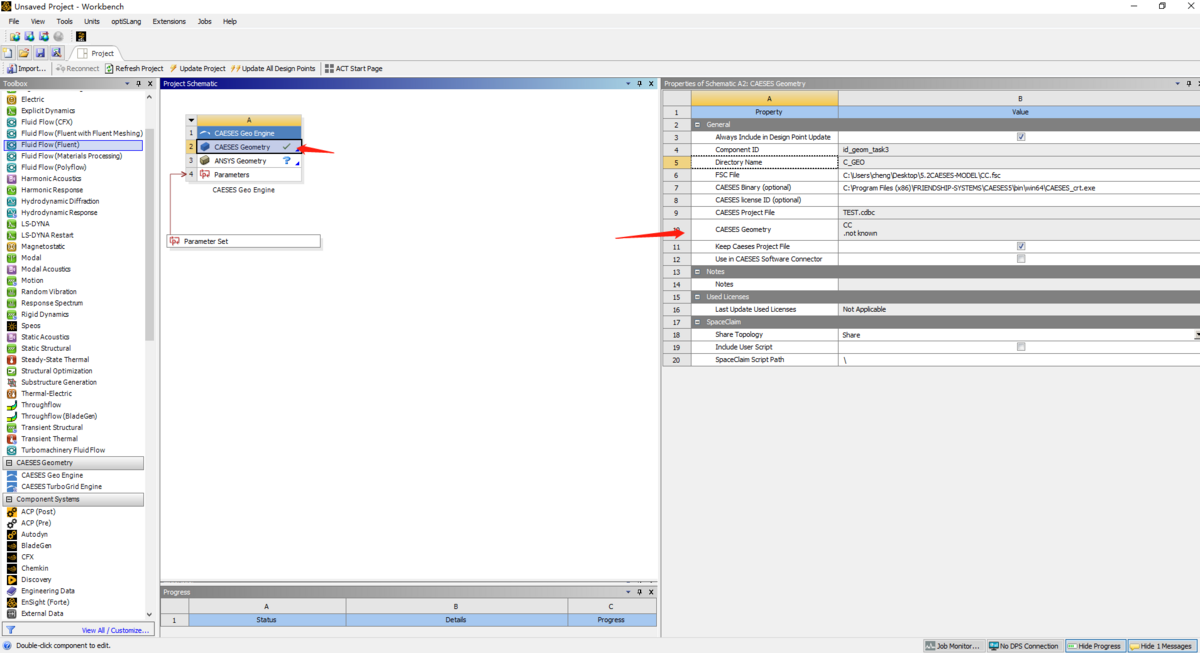The image size is (1200, 653).
Task: Click the Autodyn component icon
Action: coord(12,534)
